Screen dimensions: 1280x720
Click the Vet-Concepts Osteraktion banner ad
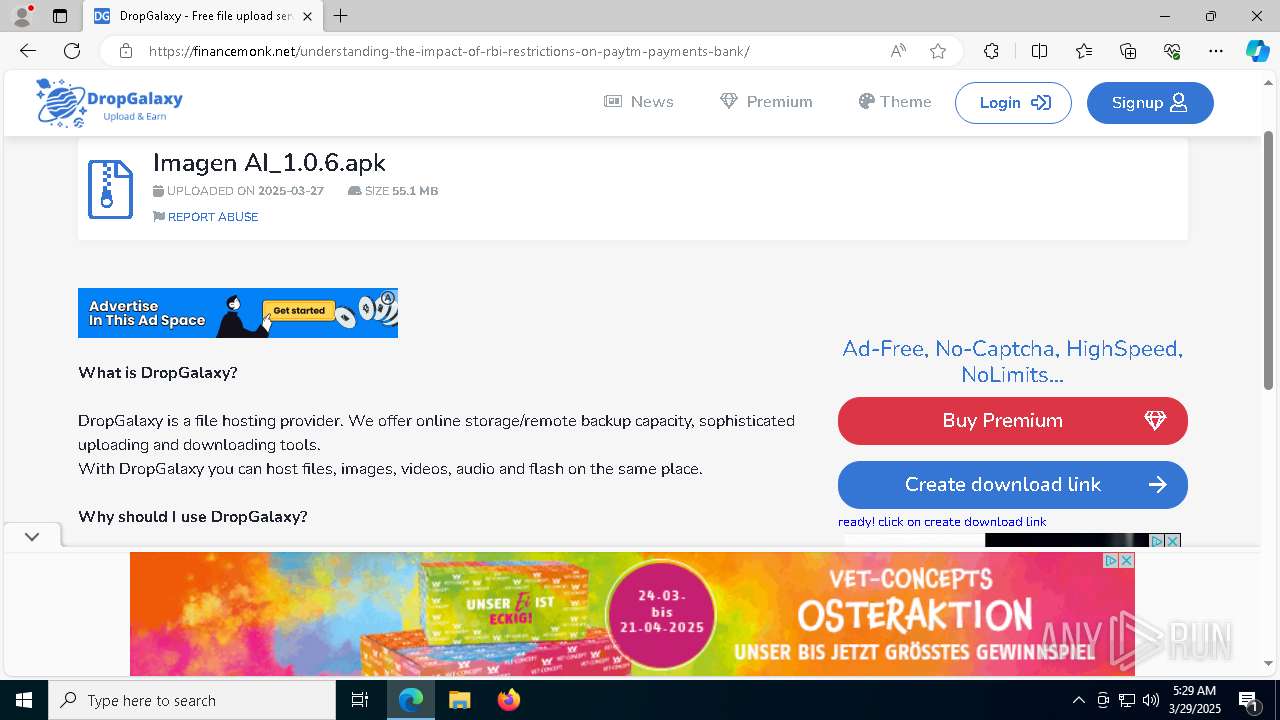click(x=632, y=614)
